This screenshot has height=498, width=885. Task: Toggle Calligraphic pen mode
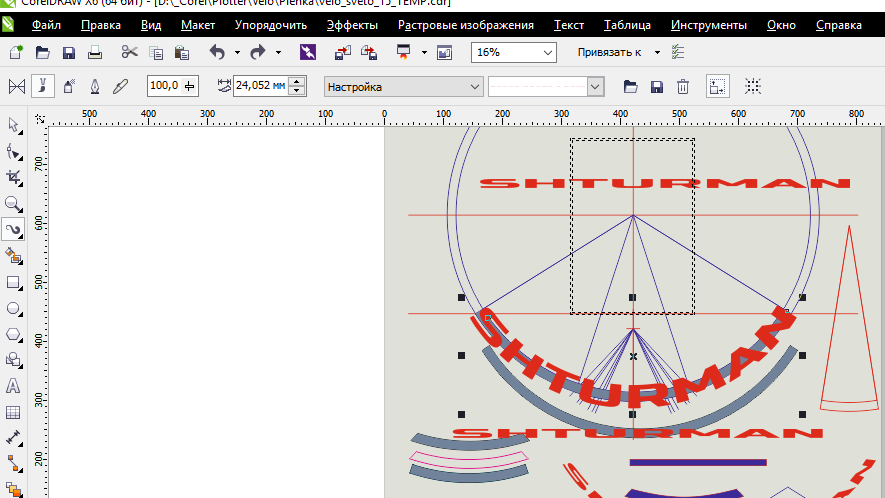tap(95, 86)
